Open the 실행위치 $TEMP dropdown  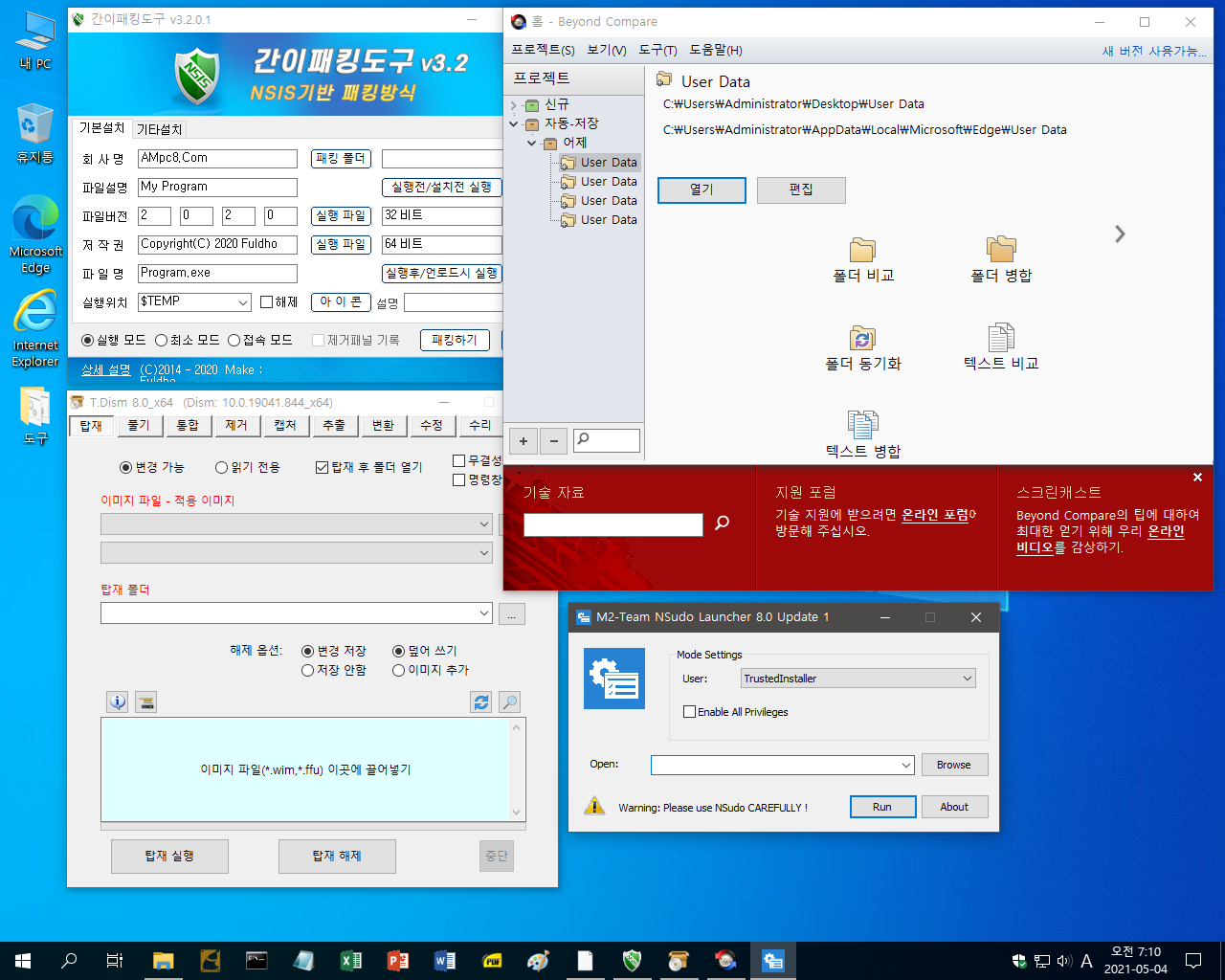[x=243, y=302]
